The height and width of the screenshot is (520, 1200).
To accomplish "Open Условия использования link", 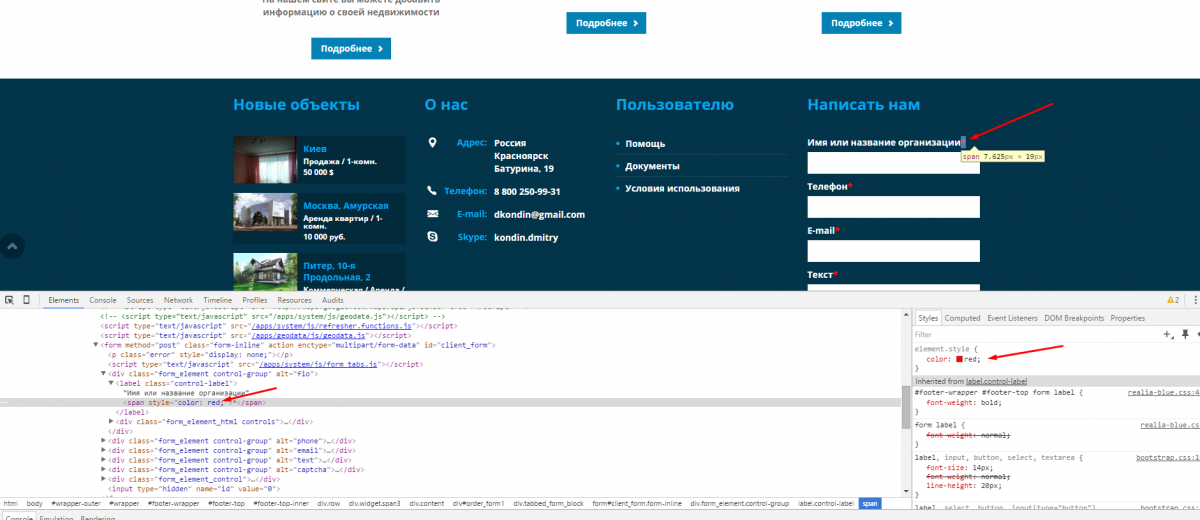I will (682, 188).
